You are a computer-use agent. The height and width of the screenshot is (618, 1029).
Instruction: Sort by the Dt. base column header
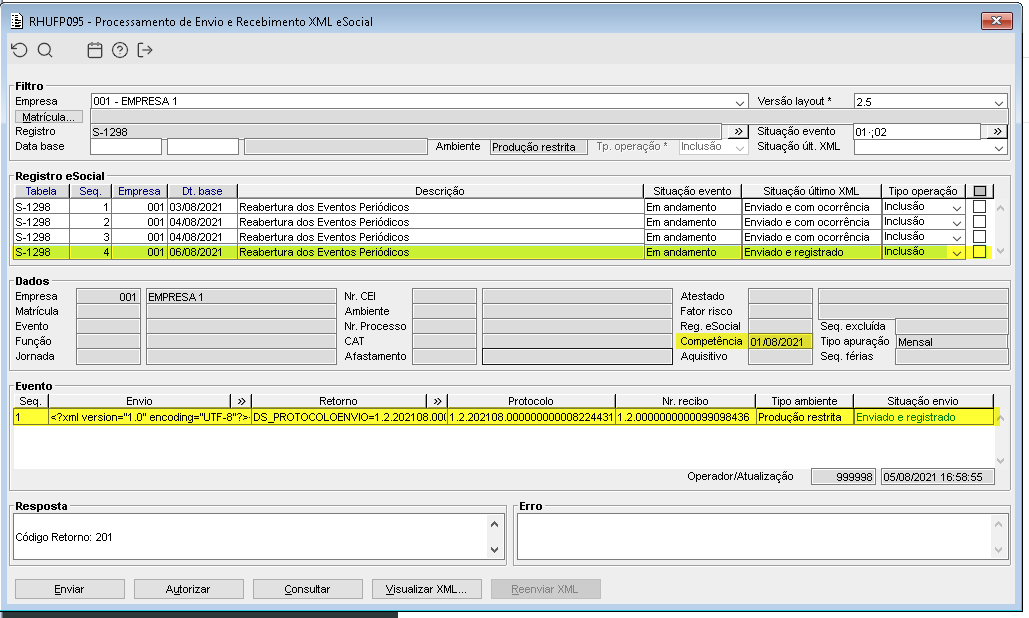pyautogui.click(x=202, y=191)
